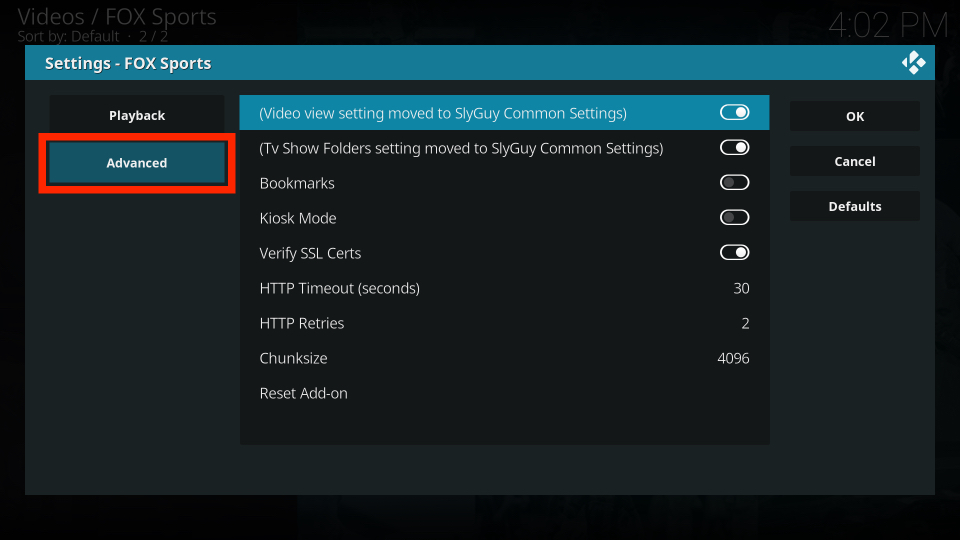Click the 'Verify SSL Certs' label text
This screenshot has width=960, height=540.
click(310, 253)
